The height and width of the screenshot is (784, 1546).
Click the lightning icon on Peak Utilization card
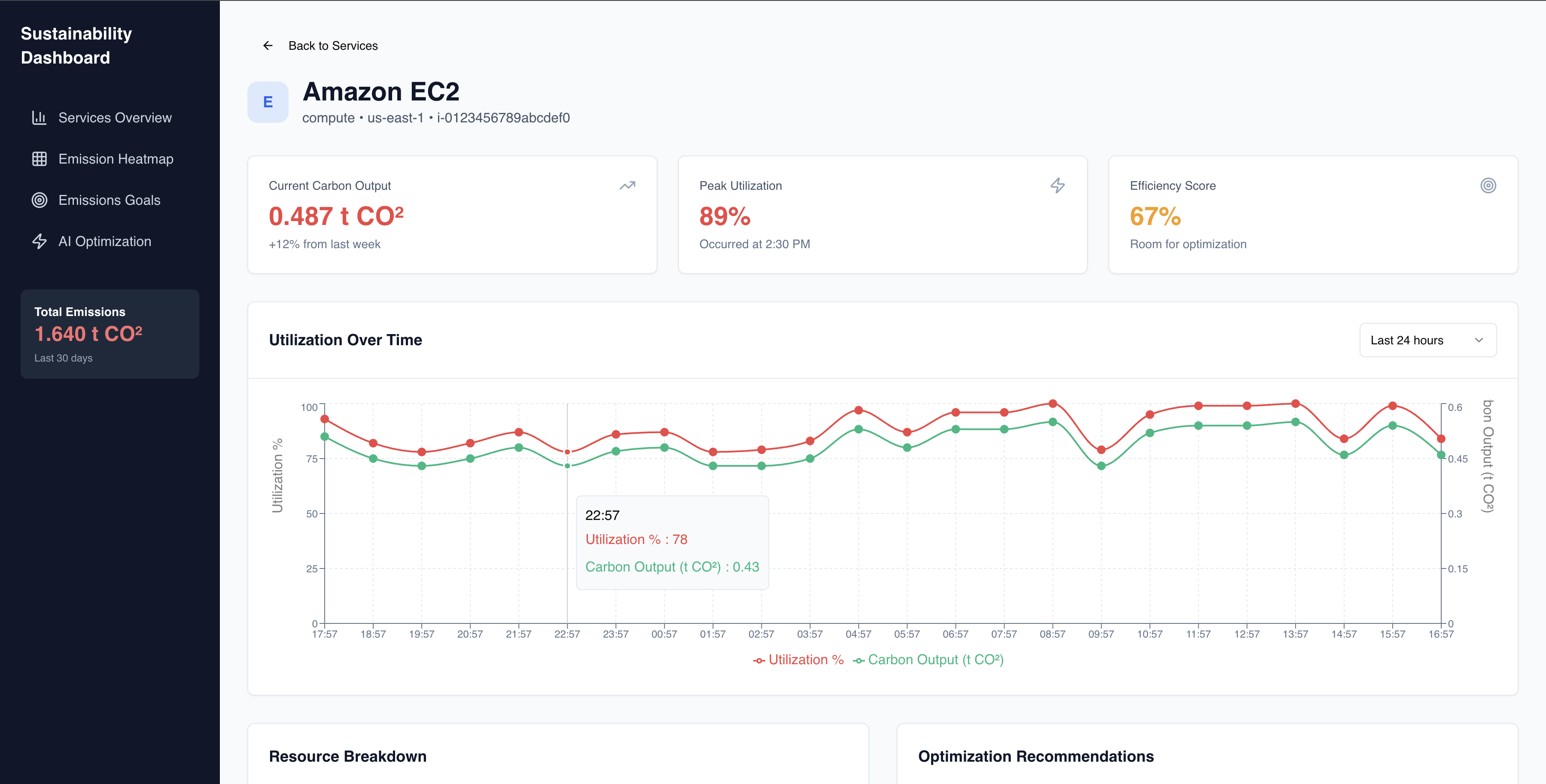[x=1057, y=186]
